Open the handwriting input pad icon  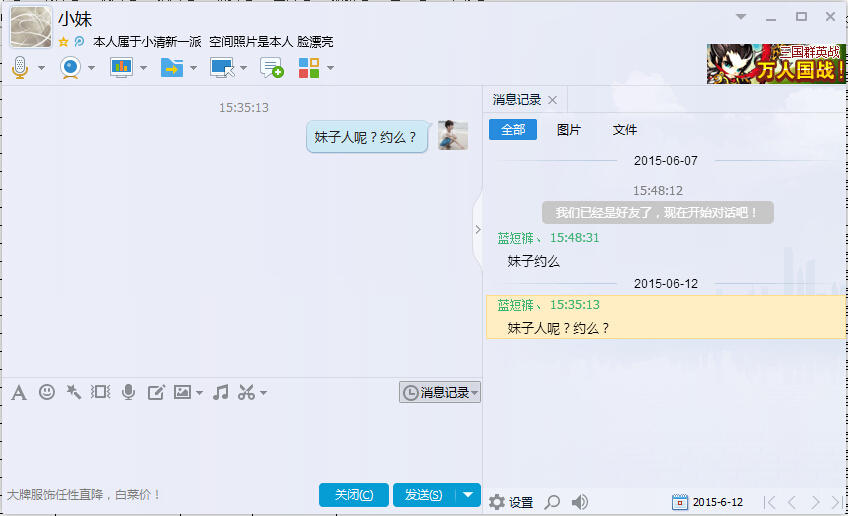coord(156,392)
